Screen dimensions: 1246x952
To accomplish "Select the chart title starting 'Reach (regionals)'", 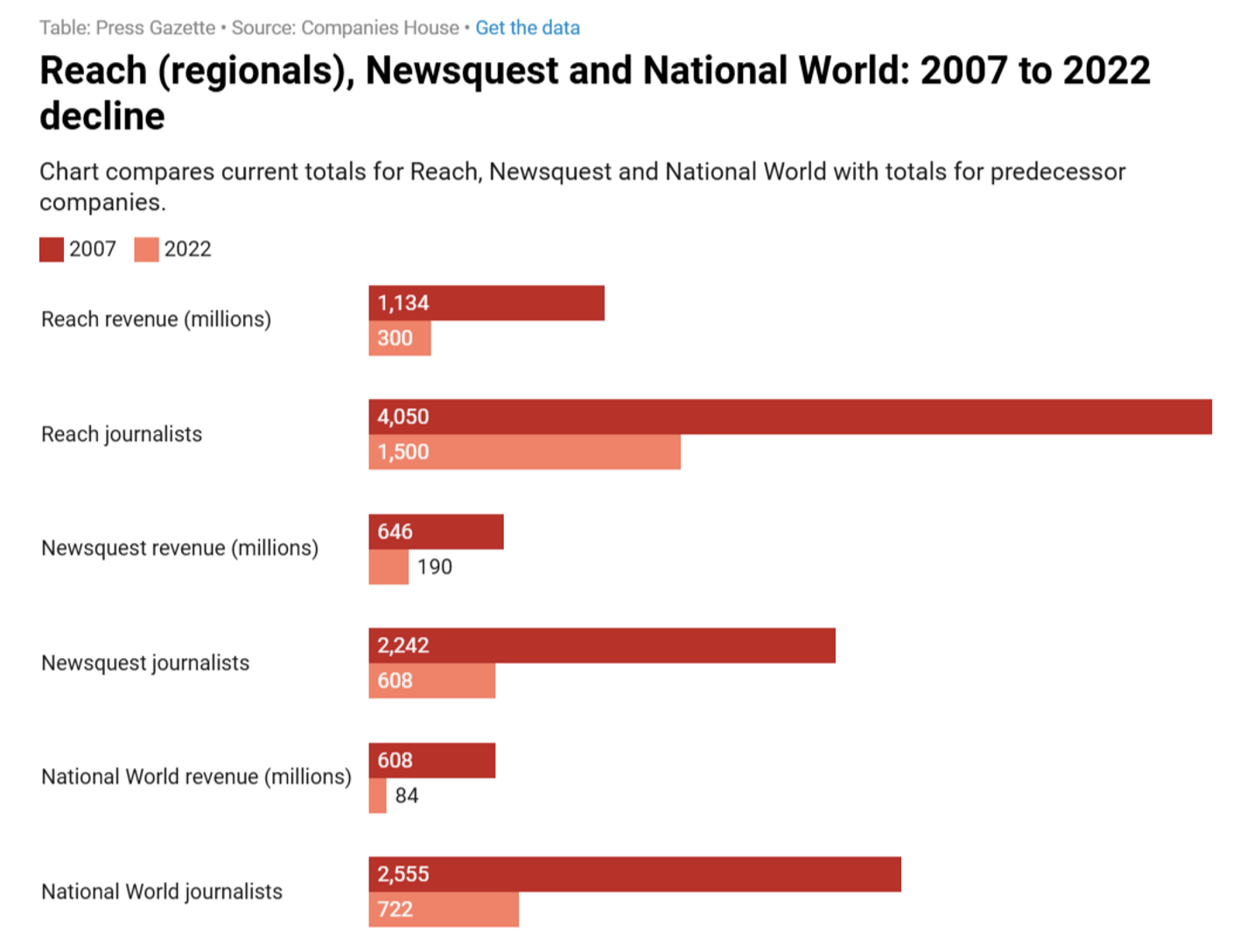I will coord(595,93).
